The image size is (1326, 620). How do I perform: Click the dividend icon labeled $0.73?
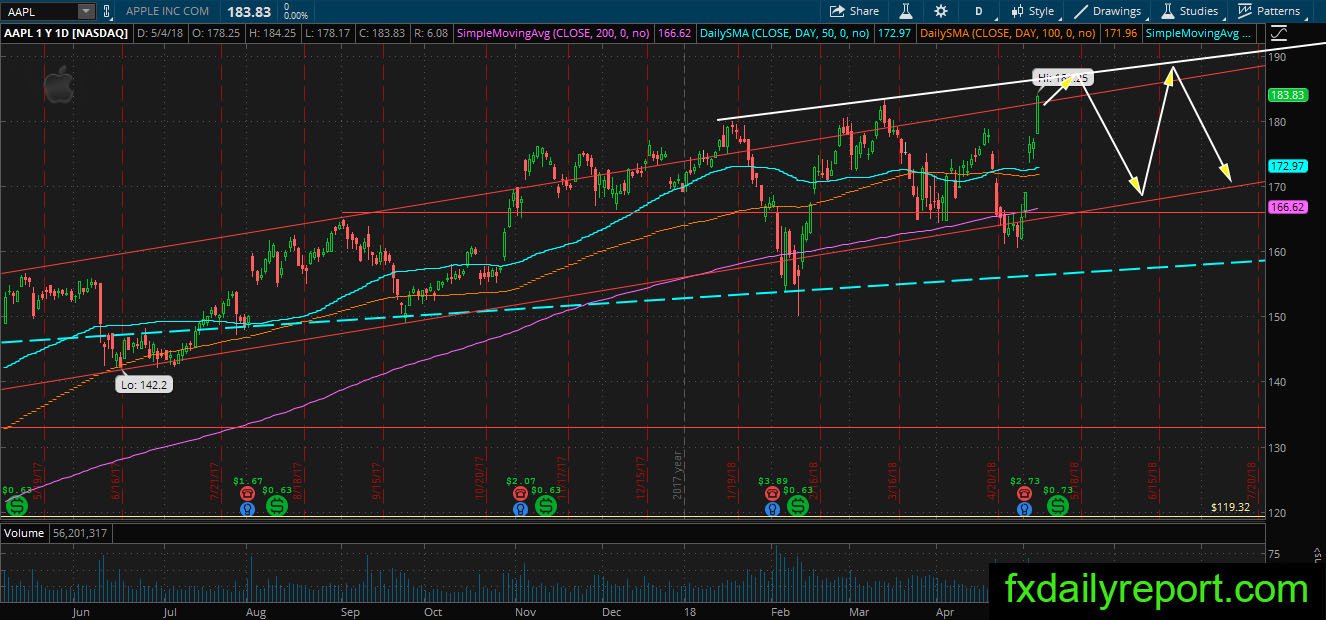pos(1057,507)
